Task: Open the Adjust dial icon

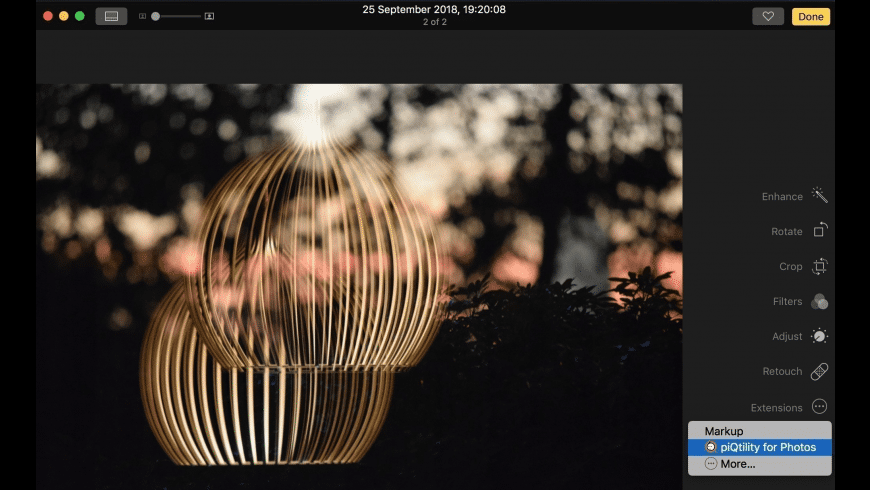Action: [x=820, y=336]
